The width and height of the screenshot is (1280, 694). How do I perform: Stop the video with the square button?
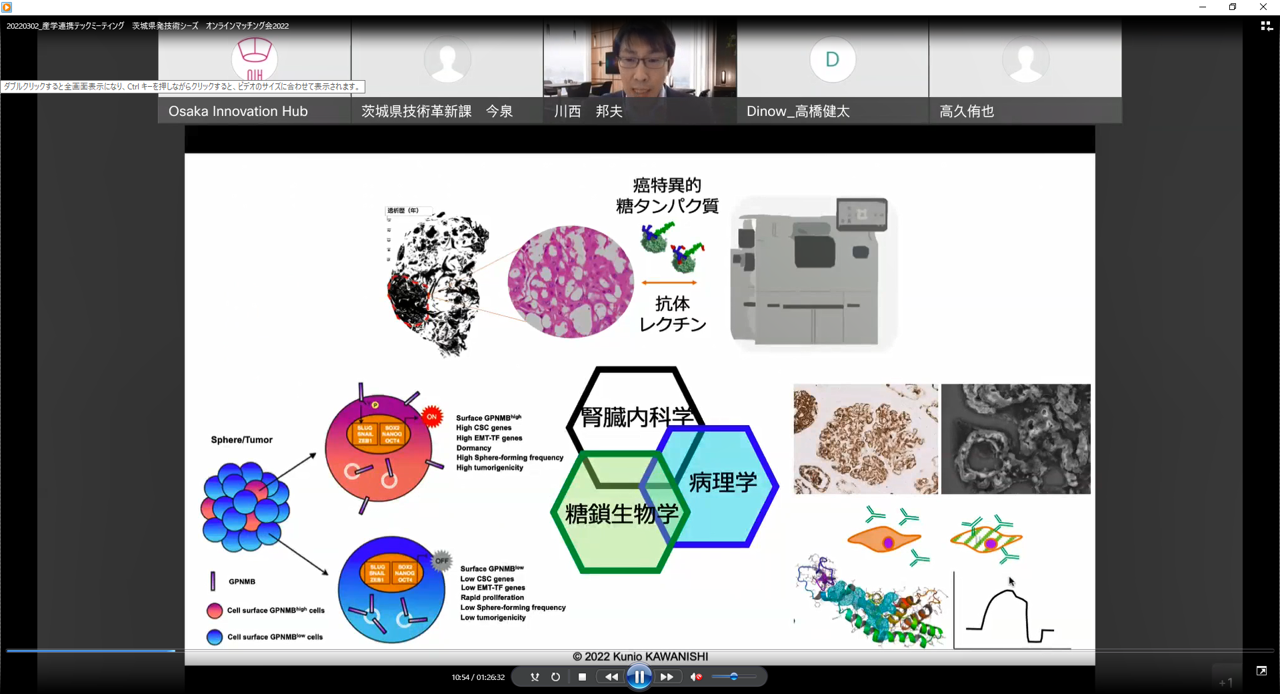coord(582,677)
